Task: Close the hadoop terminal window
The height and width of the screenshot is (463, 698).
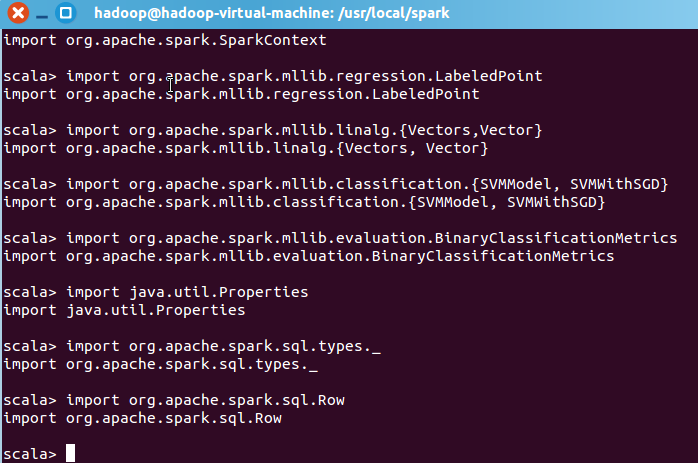Action: coord(14,14)
